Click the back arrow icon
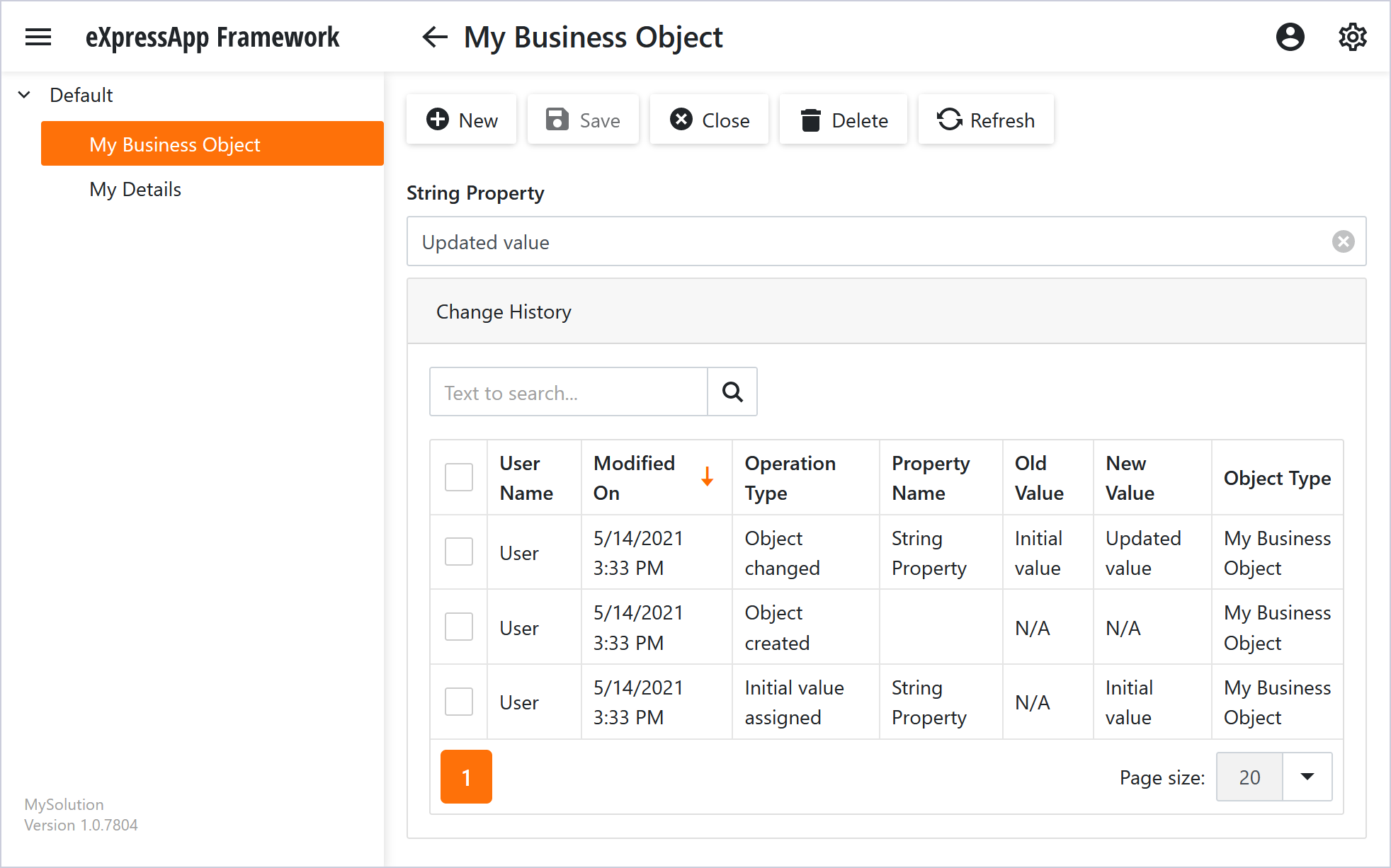 click(x=434, y=37)
